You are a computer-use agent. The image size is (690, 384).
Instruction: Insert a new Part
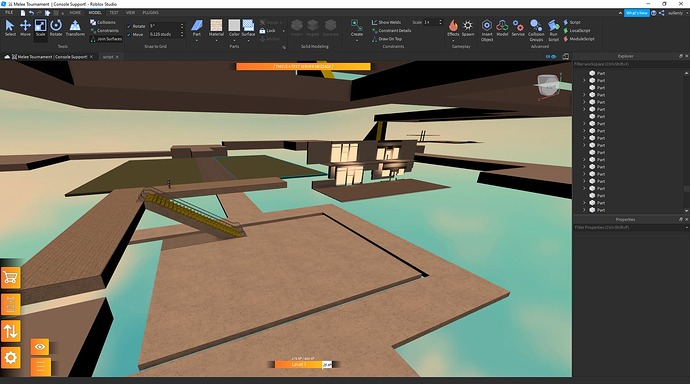pyautogui.click(x=197, y=28)
